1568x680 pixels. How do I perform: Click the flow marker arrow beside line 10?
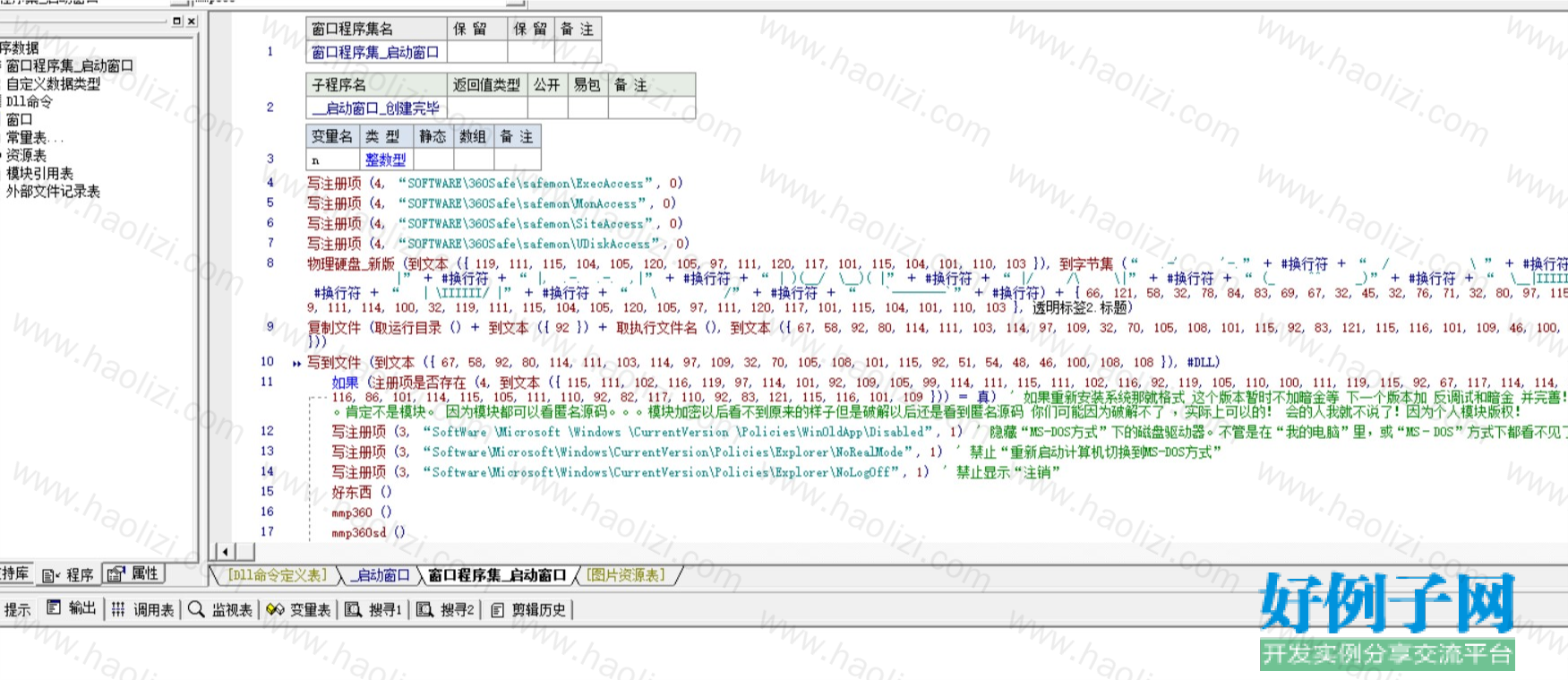[x=296, y=363]
